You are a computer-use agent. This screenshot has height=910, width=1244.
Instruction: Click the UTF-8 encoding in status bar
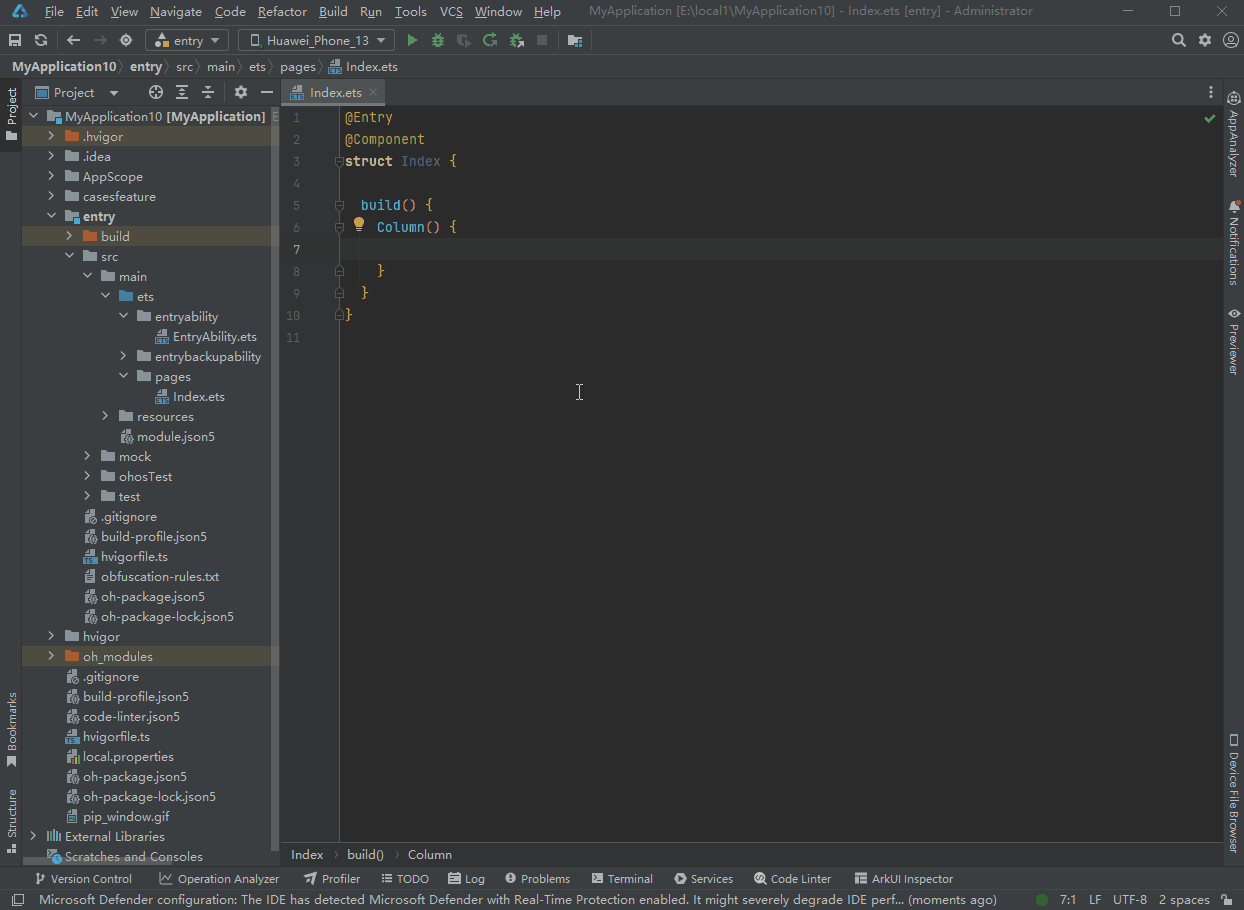(x=1130, y=900)
